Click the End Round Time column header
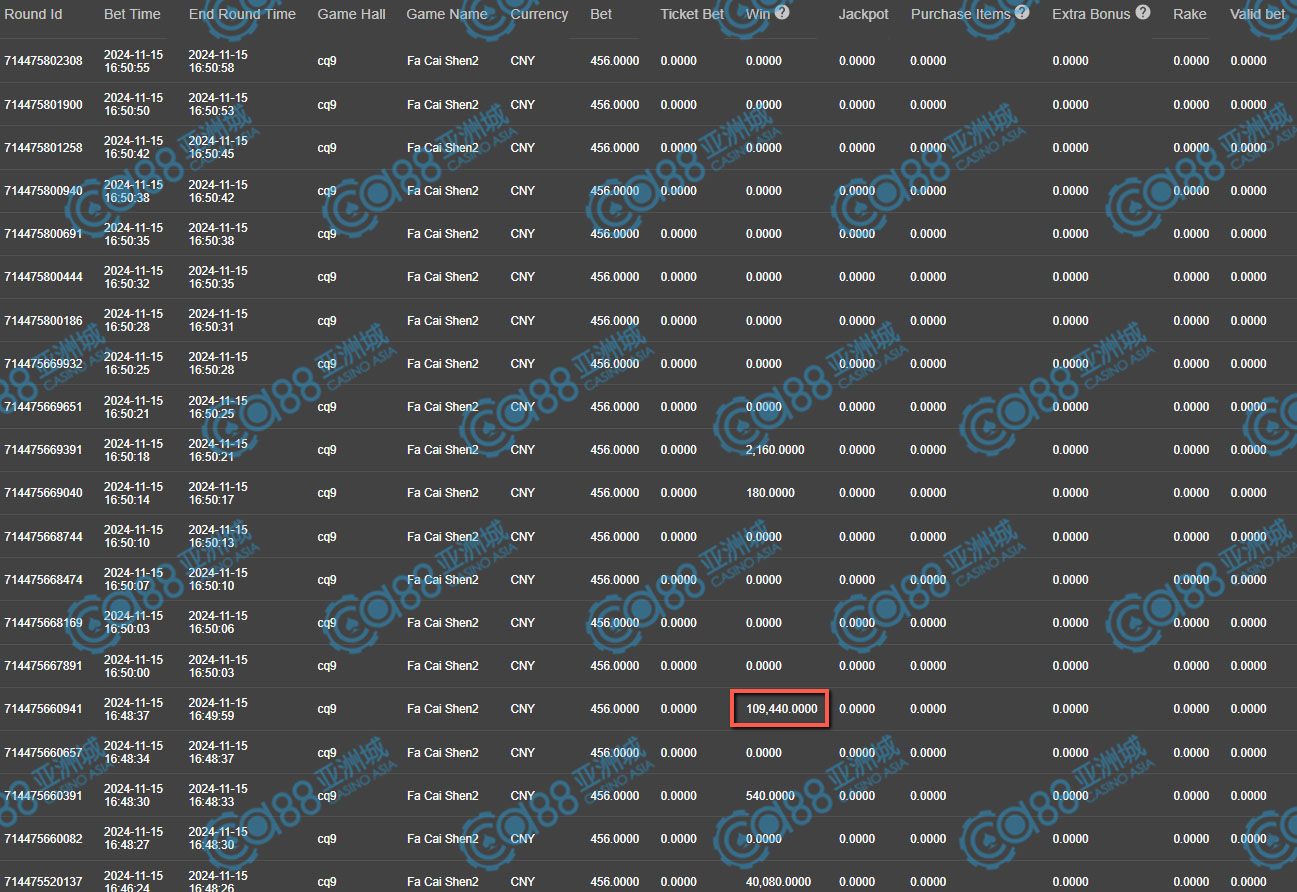Viewport: 1297px width, 892px height. point(242,14)
